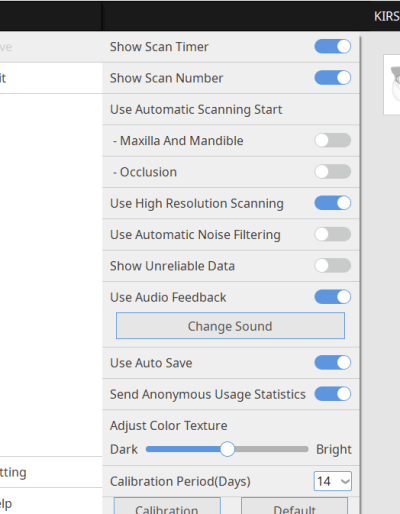The image size is (400, 514).
Task: Turn off Show Scan Number switch
Action: click(x=332, y=78)
